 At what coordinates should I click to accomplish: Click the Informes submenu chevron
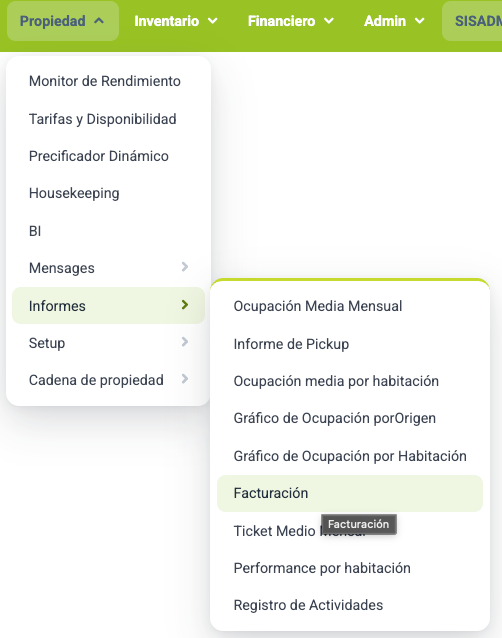(185, 305)
